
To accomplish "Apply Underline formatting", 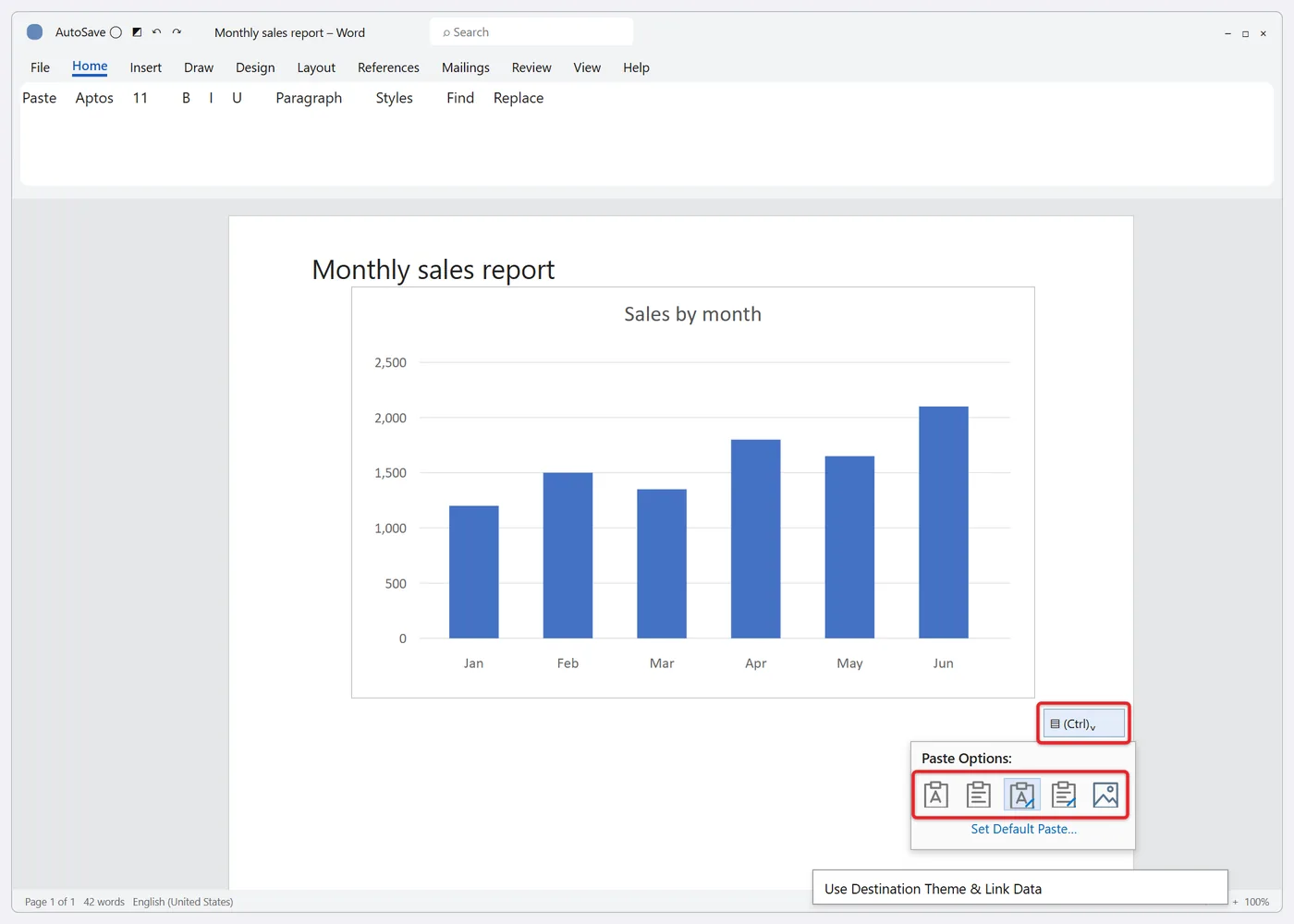I will pos(237,98).
